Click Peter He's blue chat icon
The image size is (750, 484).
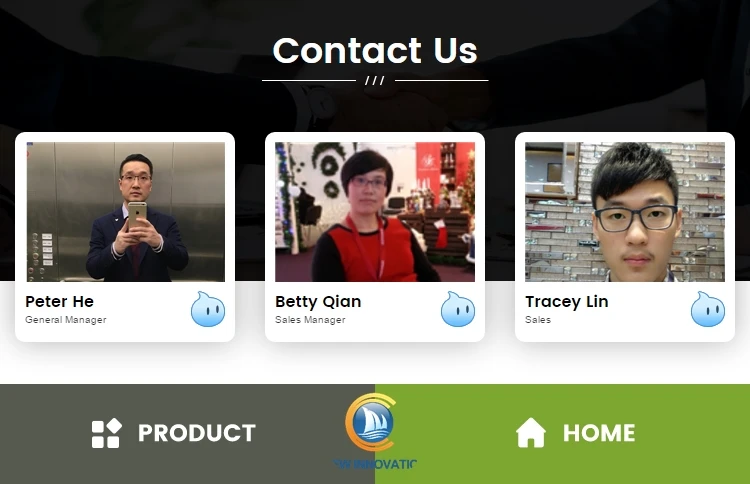208,309
